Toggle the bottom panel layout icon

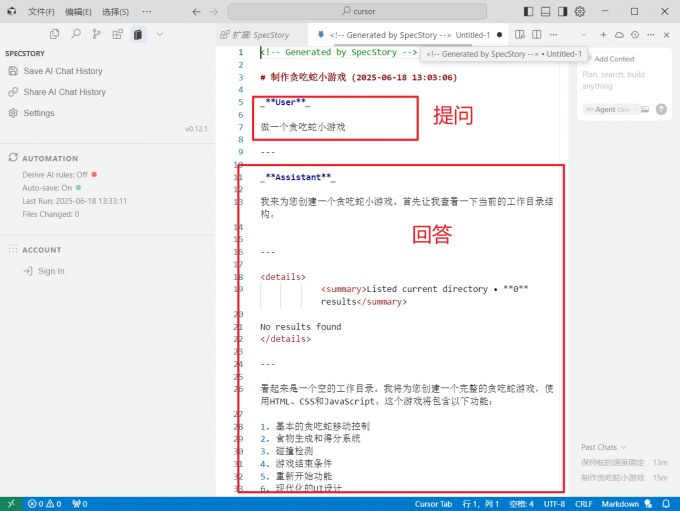[546, 11]
